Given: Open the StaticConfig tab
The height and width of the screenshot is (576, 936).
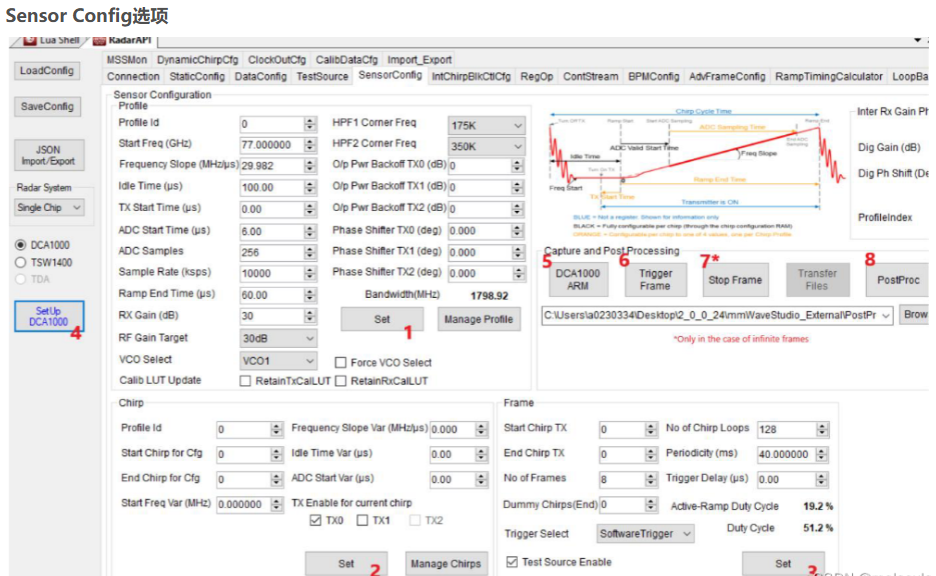Looking at the screenshot, I should 197,76.
